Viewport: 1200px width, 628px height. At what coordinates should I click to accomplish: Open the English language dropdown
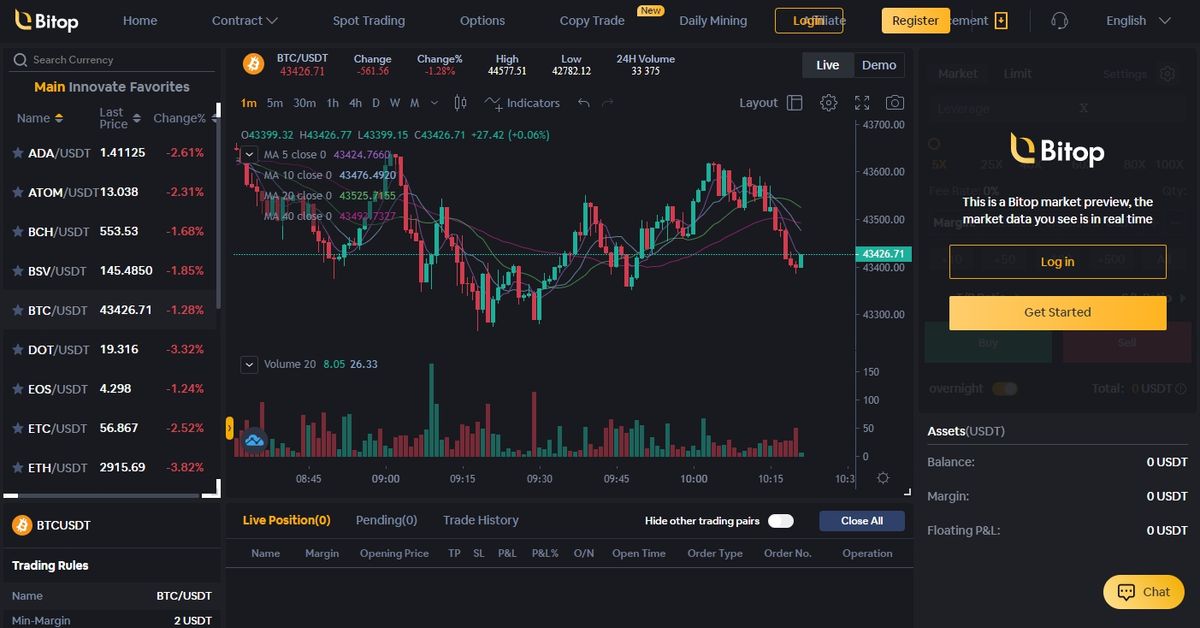[x=1138, y=20]
